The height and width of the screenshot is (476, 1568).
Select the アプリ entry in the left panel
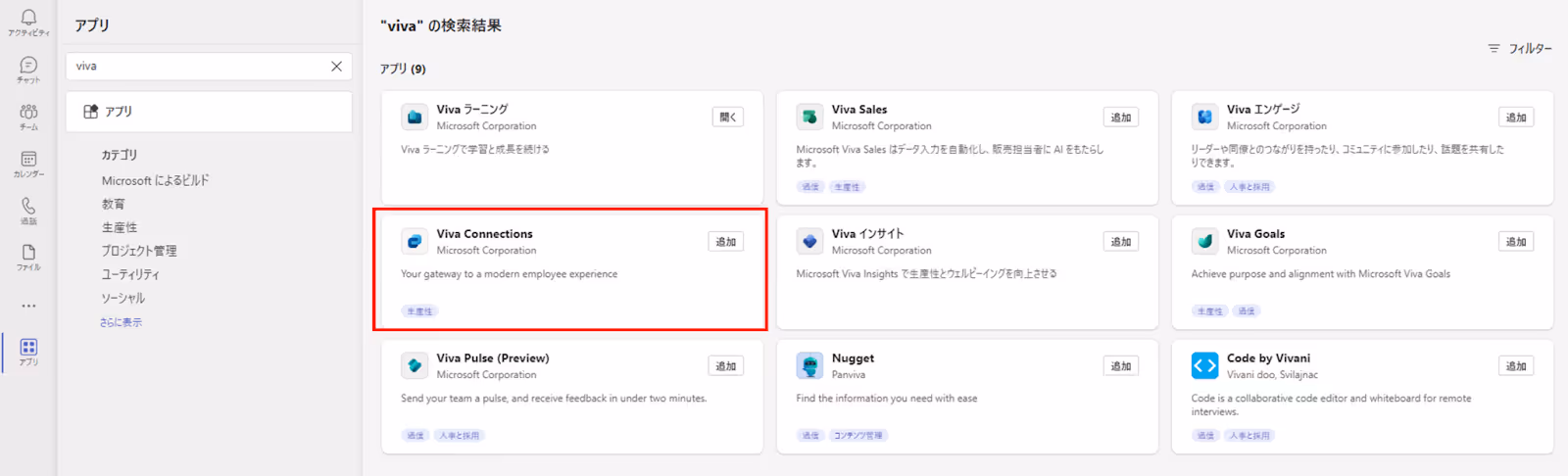pos(209,112)
